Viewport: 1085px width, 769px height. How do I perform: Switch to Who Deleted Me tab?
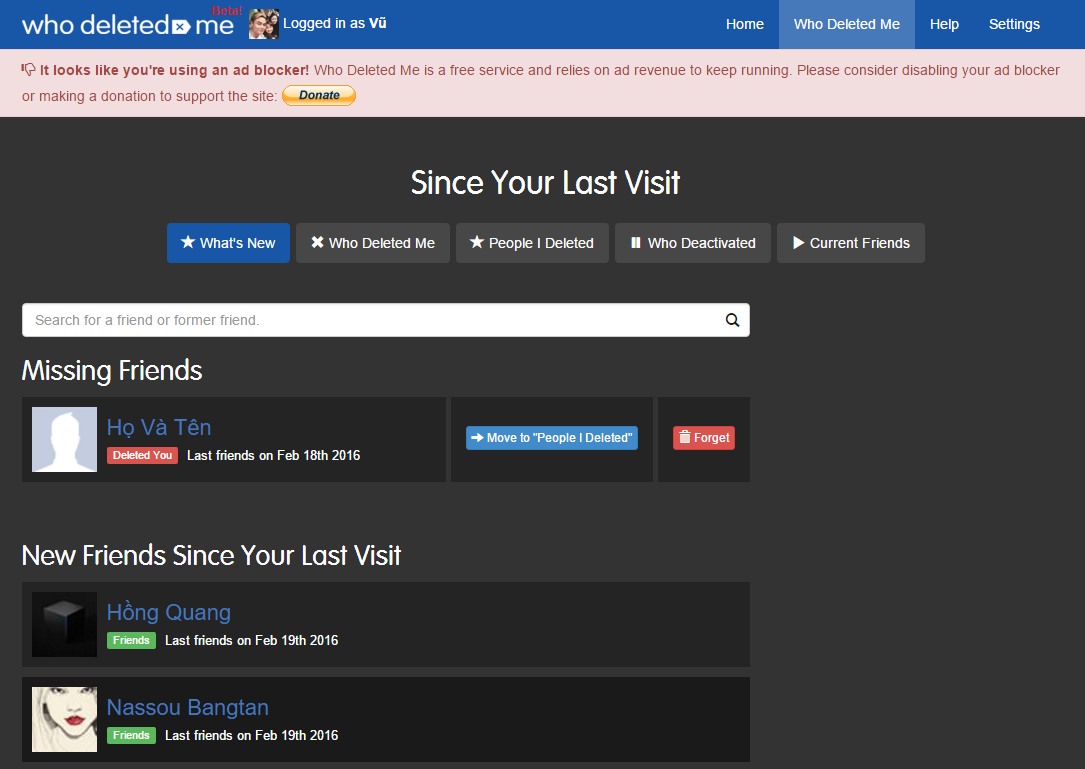(x=372, y=243)
